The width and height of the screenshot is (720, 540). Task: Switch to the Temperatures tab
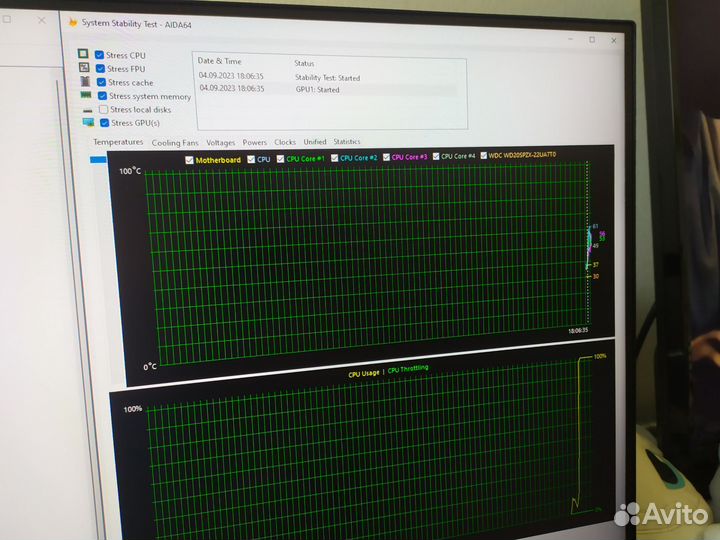[118, 142]
